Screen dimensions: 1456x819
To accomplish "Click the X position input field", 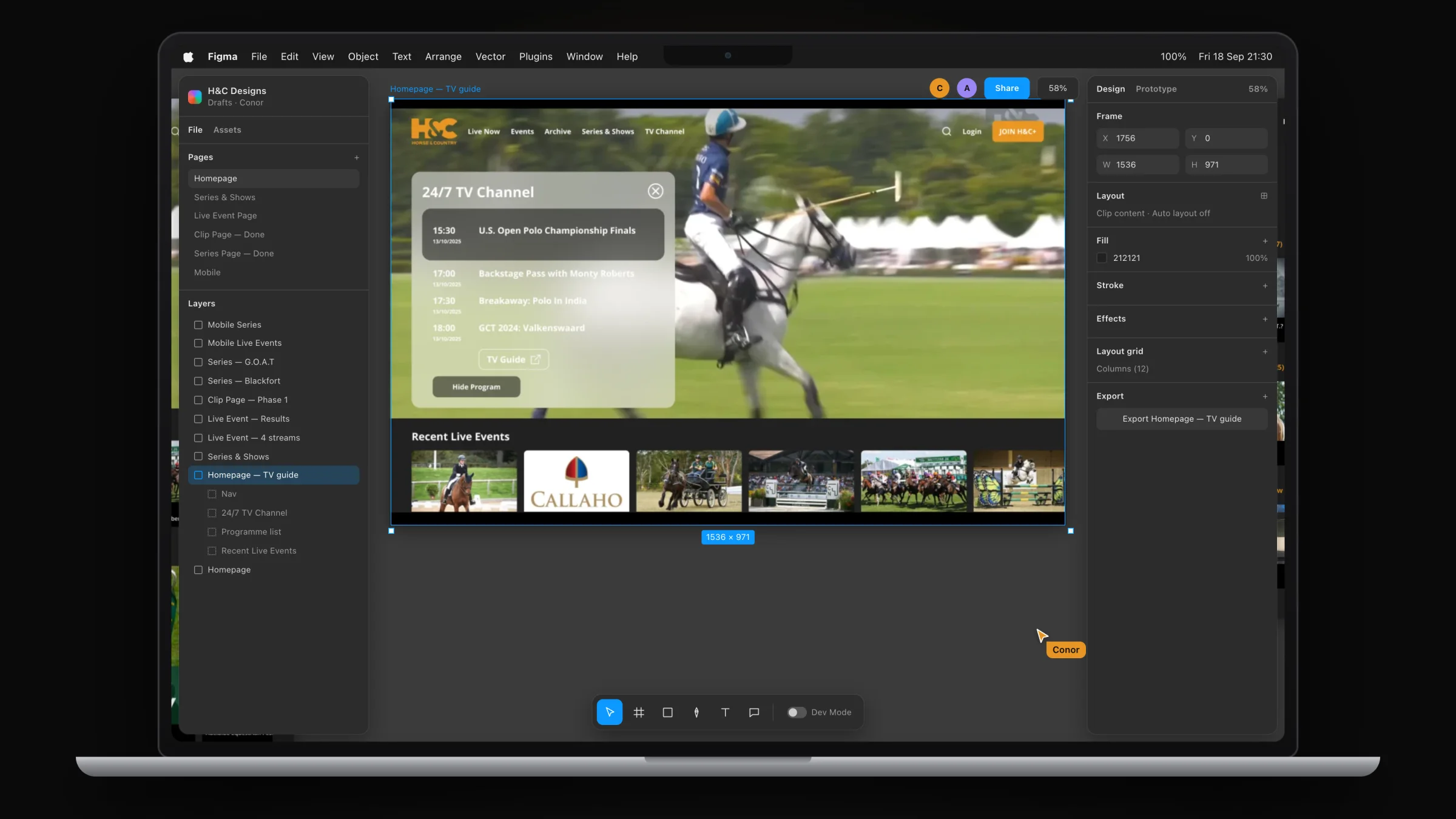I will (x=1137, y=138).
